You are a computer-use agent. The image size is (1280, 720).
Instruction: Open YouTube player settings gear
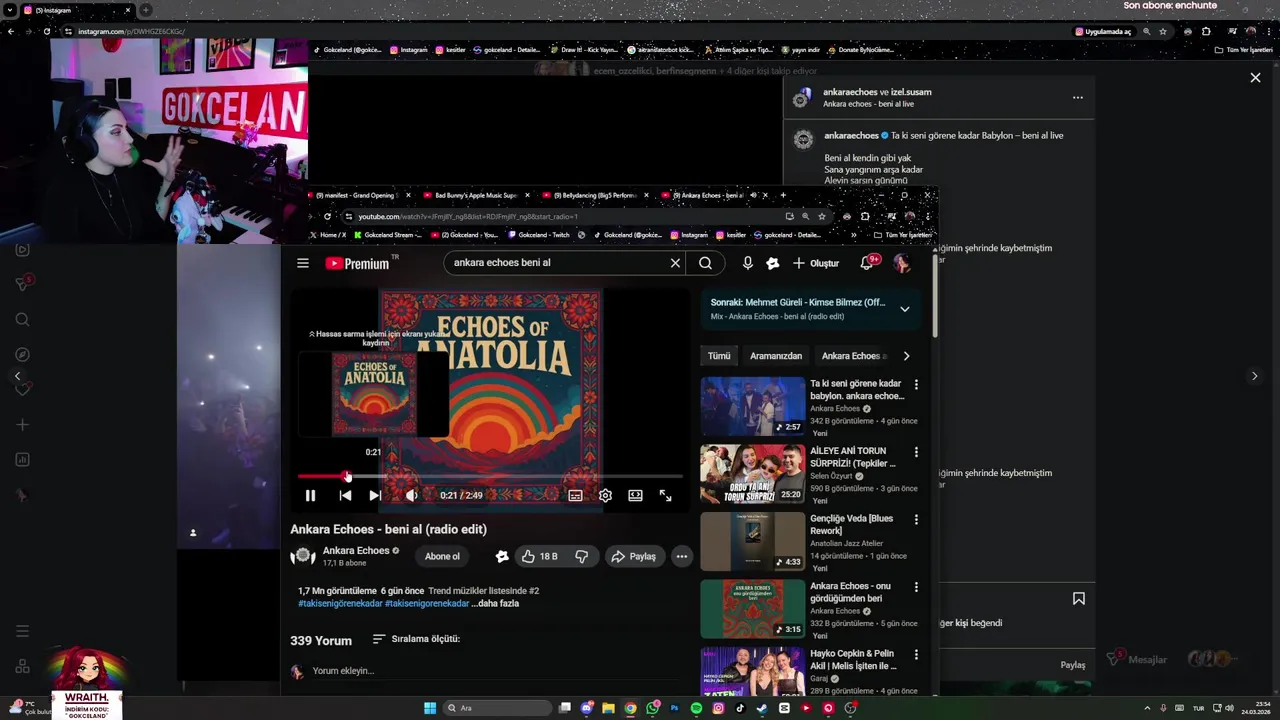[605, 495]
